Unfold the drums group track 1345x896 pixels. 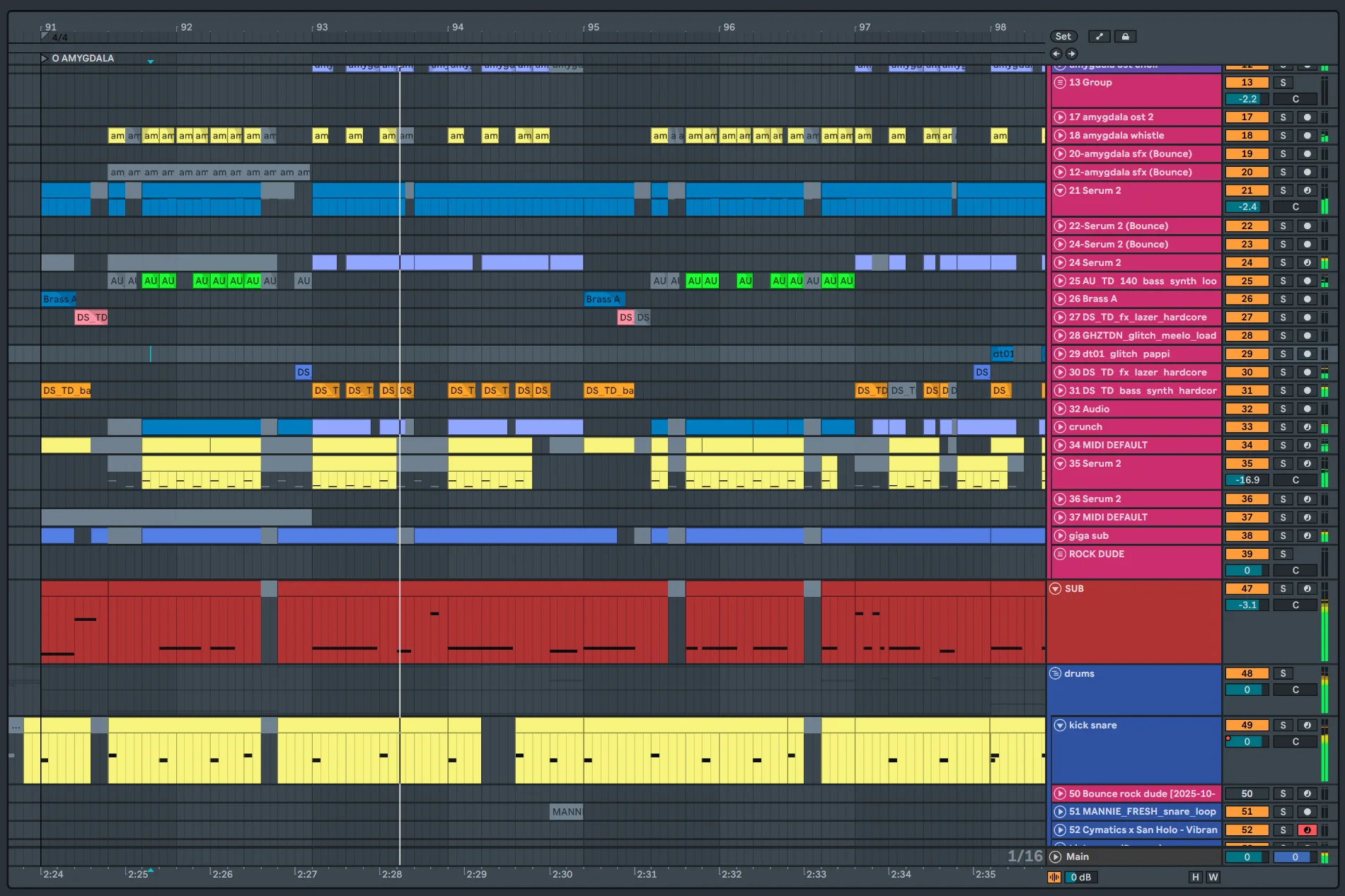tap(1055, 674)
